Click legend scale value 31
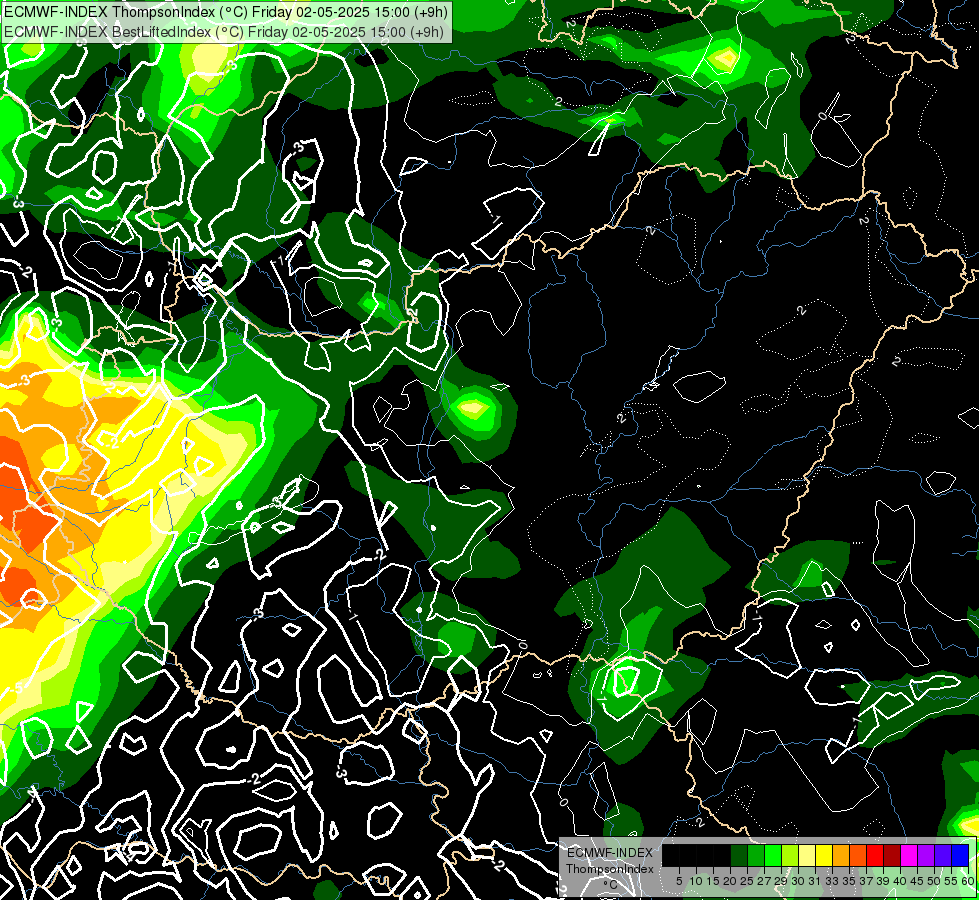 (815, 881)
